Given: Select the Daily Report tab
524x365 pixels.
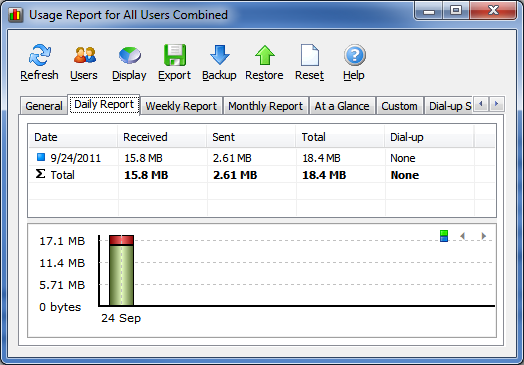Looking at the screenshot, I should [104, 105].
